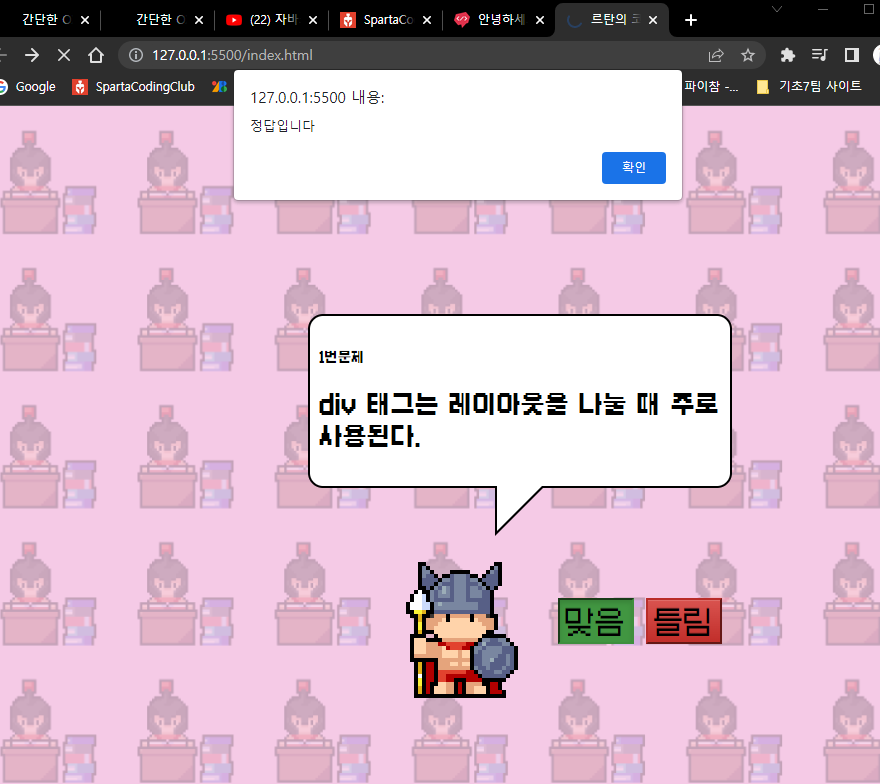Switch to first 간단한 tab
The image size is (880, 784).
pyautogui.click(x=45, y=20)
